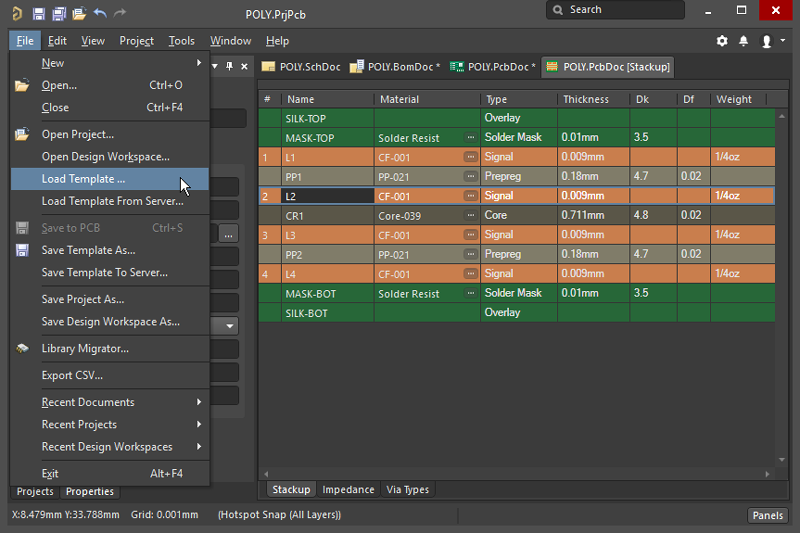Pin the side panel with pushpin icon
Image resolution: width=800 pixels, height=533 pixels.
coord(229,66)
